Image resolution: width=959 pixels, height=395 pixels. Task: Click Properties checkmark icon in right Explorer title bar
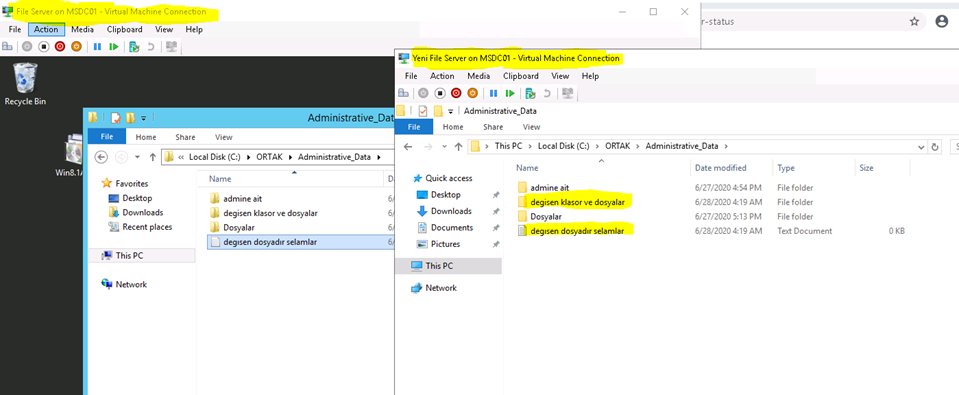(423, 111)
